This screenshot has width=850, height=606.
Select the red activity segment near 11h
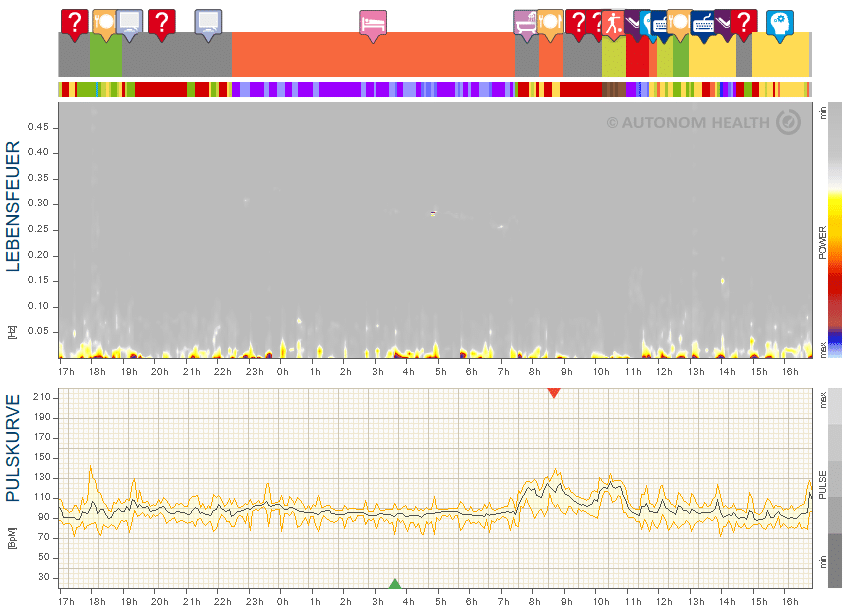click(637, 54)
